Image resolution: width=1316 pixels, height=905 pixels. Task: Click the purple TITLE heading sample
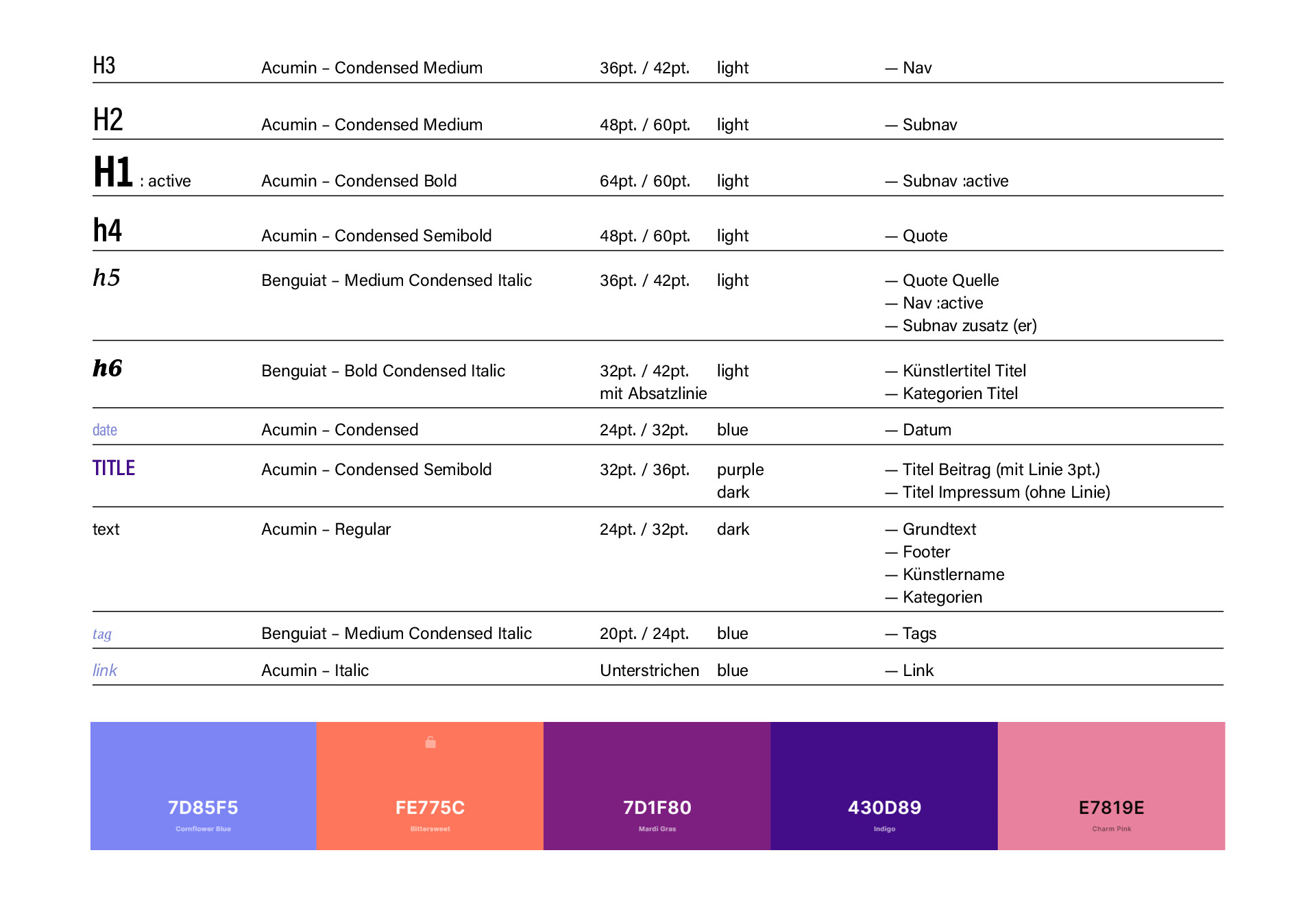114,468
